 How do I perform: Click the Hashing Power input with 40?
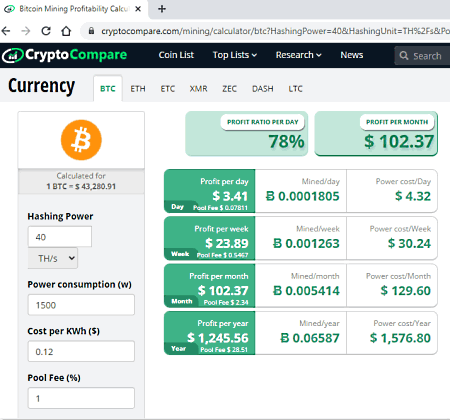point(60,237)
